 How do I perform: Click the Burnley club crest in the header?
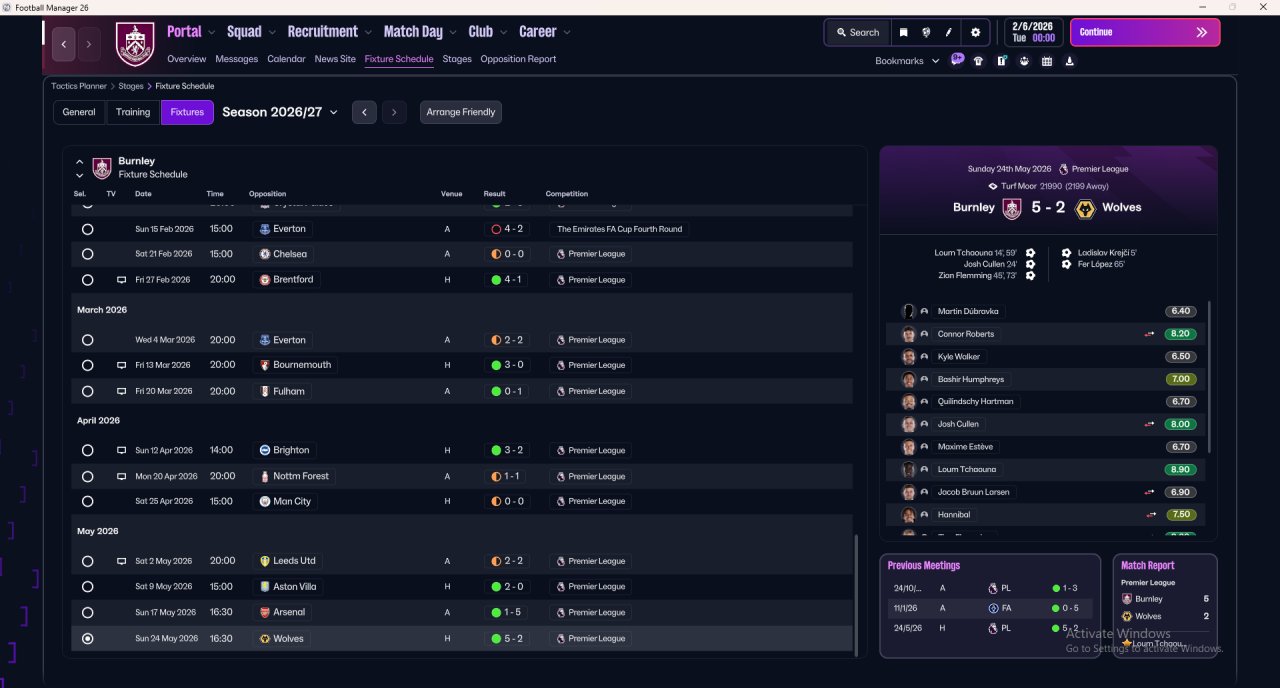pos(135,44)
